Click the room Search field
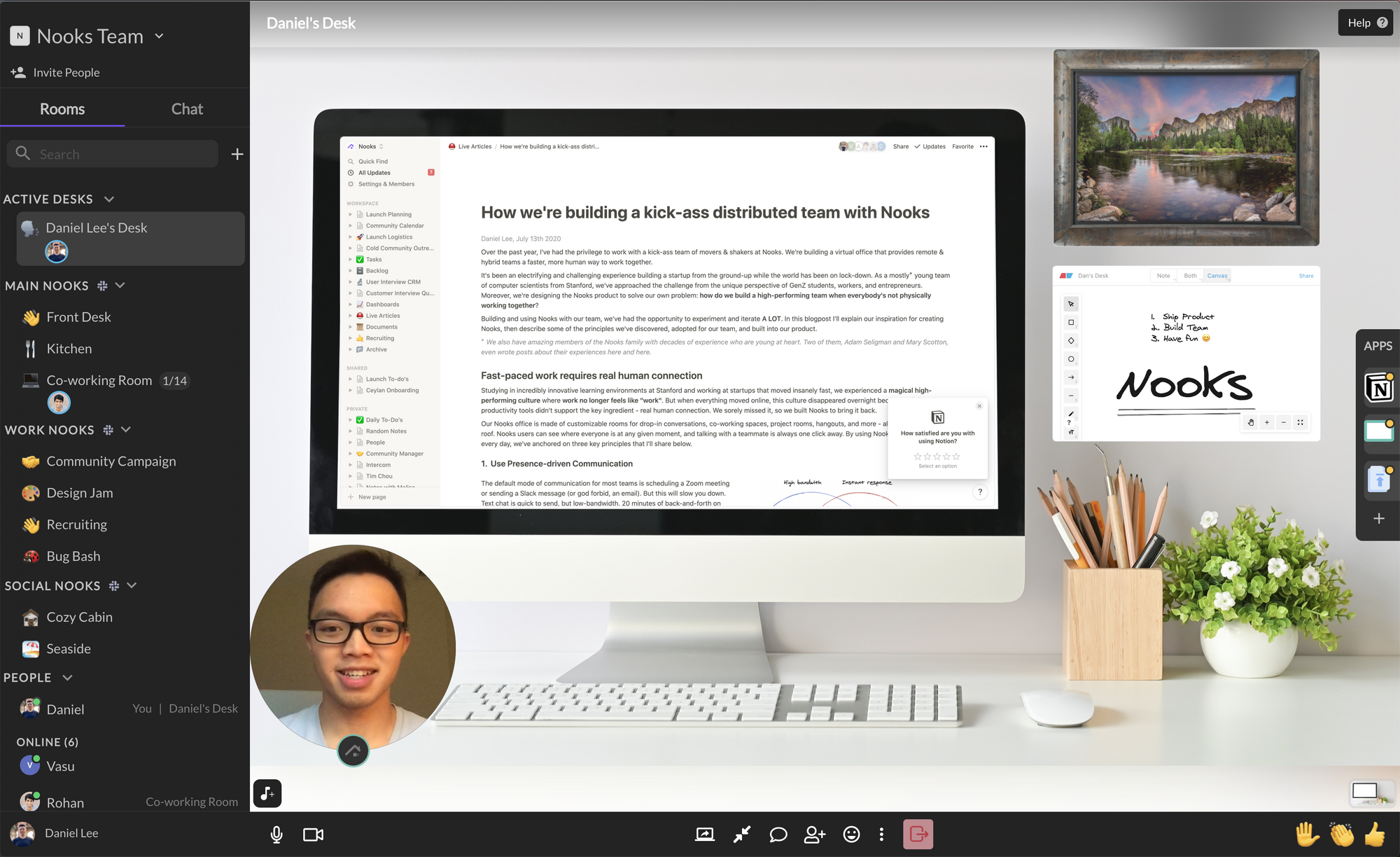Viewport: 1400px width, 857px height. click(x=113, y=154)
